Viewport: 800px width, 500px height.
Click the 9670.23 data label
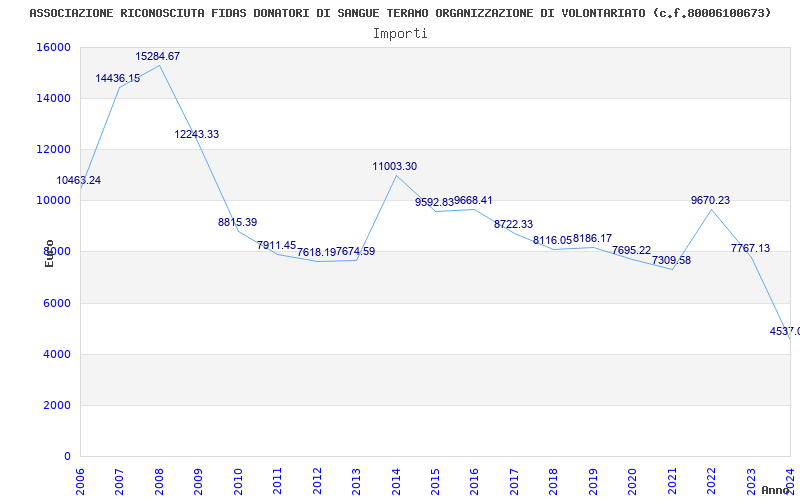pyautogui.click(x=711, y=200)
